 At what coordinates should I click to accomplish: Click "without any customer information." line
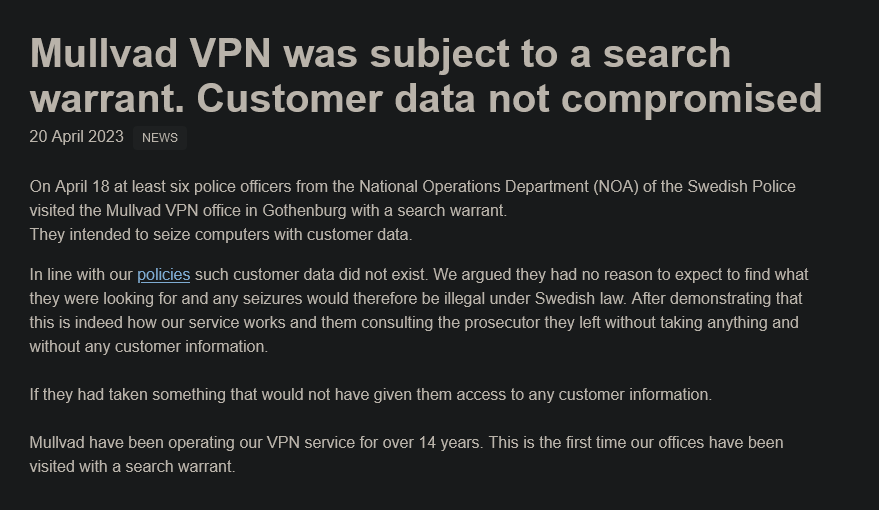[148, 347]
